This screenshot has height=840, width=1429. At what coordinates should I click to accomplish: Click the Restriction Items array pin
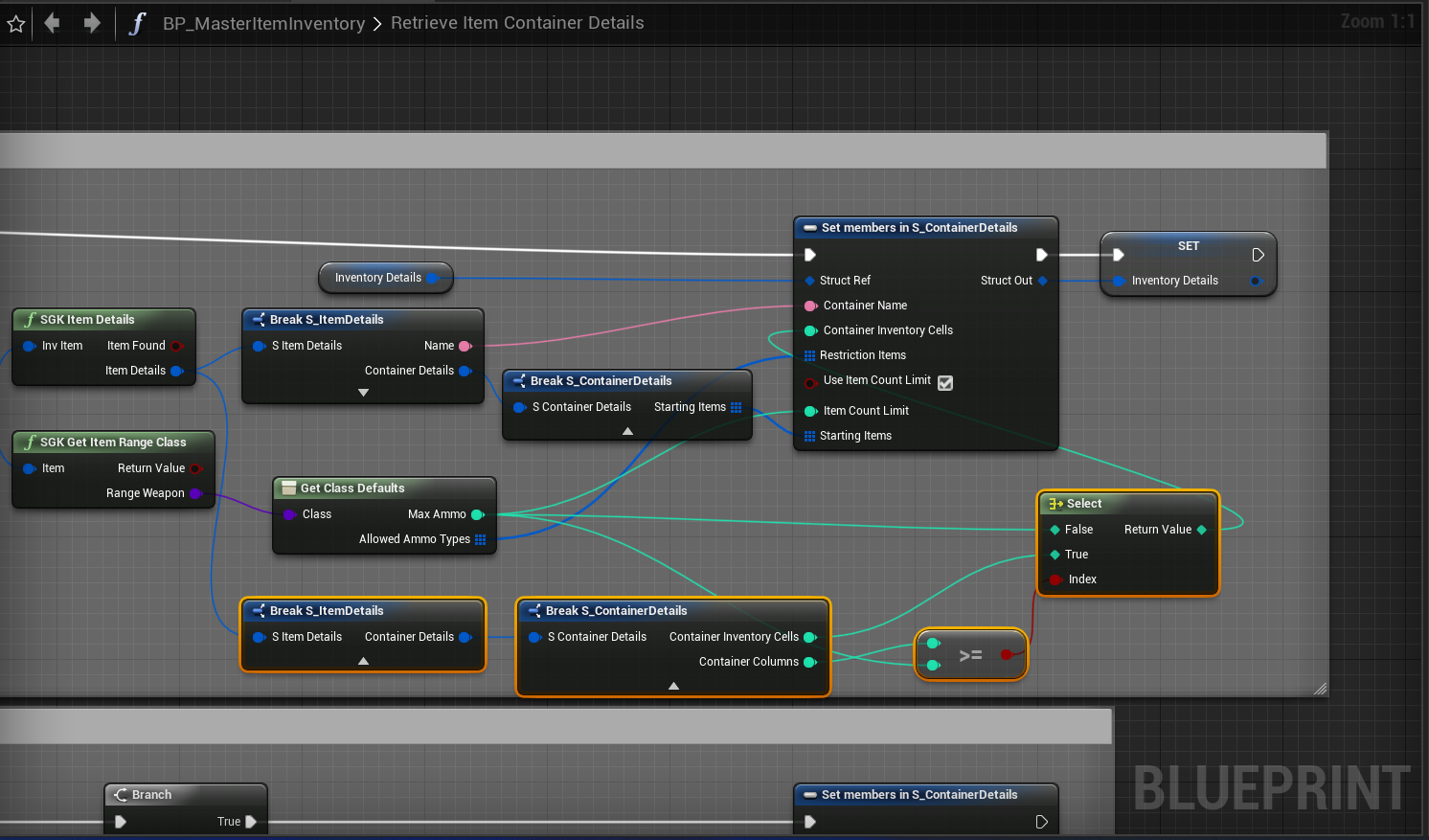[x=809, y=355]
